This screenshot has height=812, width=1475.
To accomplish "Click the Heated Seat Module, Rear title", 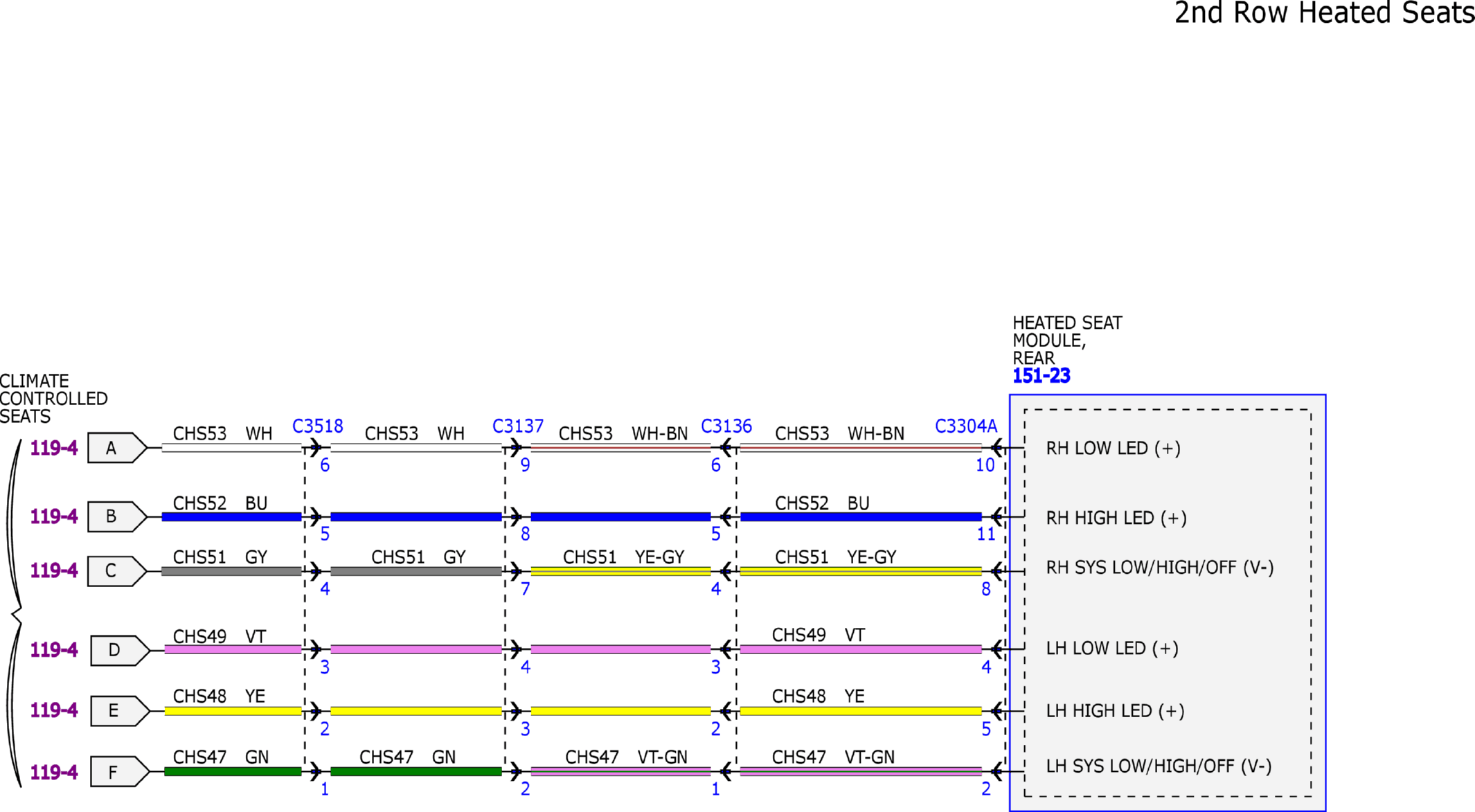I will pos(1067,341).
